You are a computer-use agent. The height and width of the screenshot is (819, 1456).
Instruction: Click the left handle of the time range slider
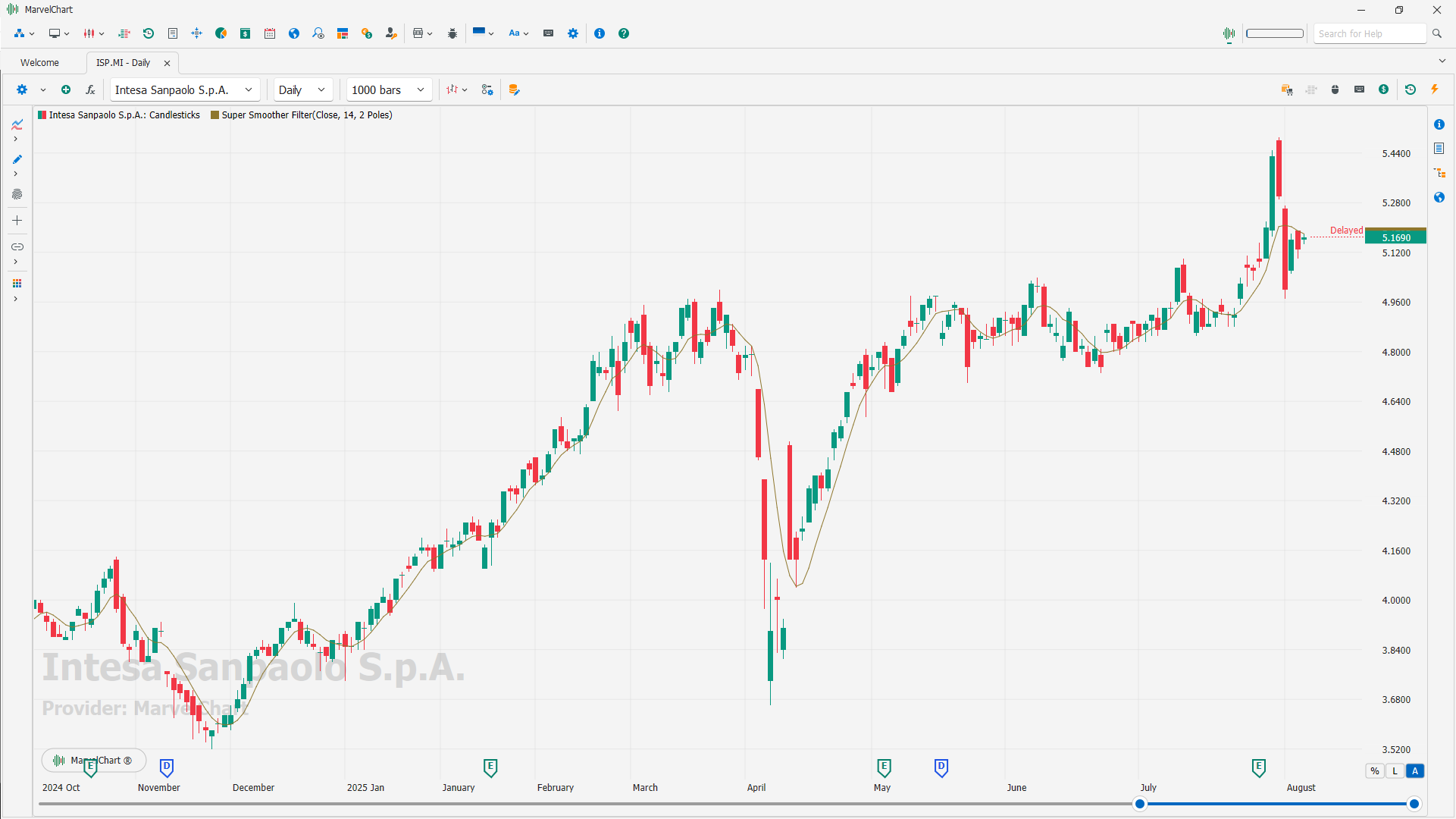coord(1140,804)
